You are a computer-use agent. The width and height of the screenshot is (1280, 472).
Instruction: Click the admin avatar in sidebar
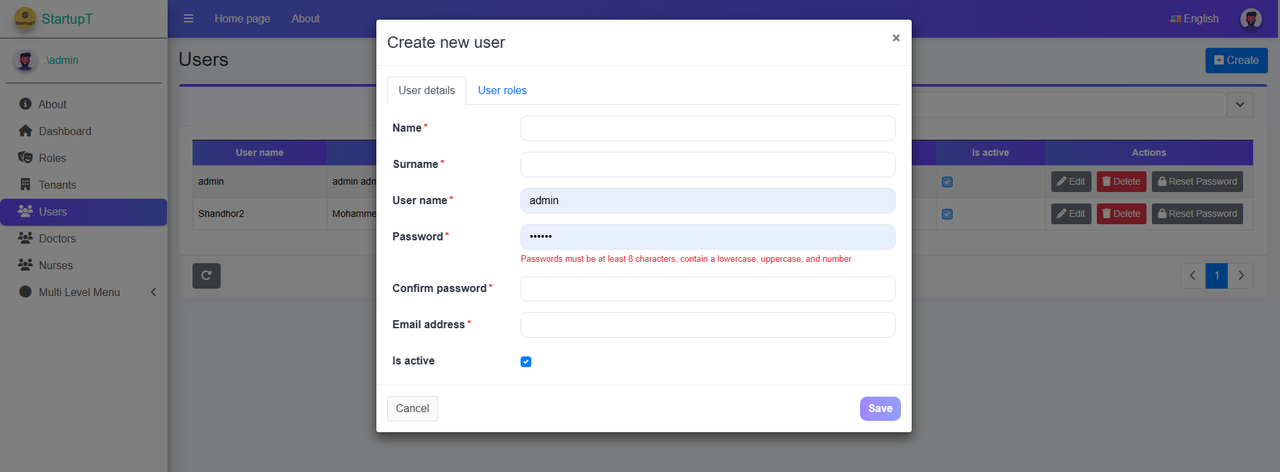click(25, 60)
